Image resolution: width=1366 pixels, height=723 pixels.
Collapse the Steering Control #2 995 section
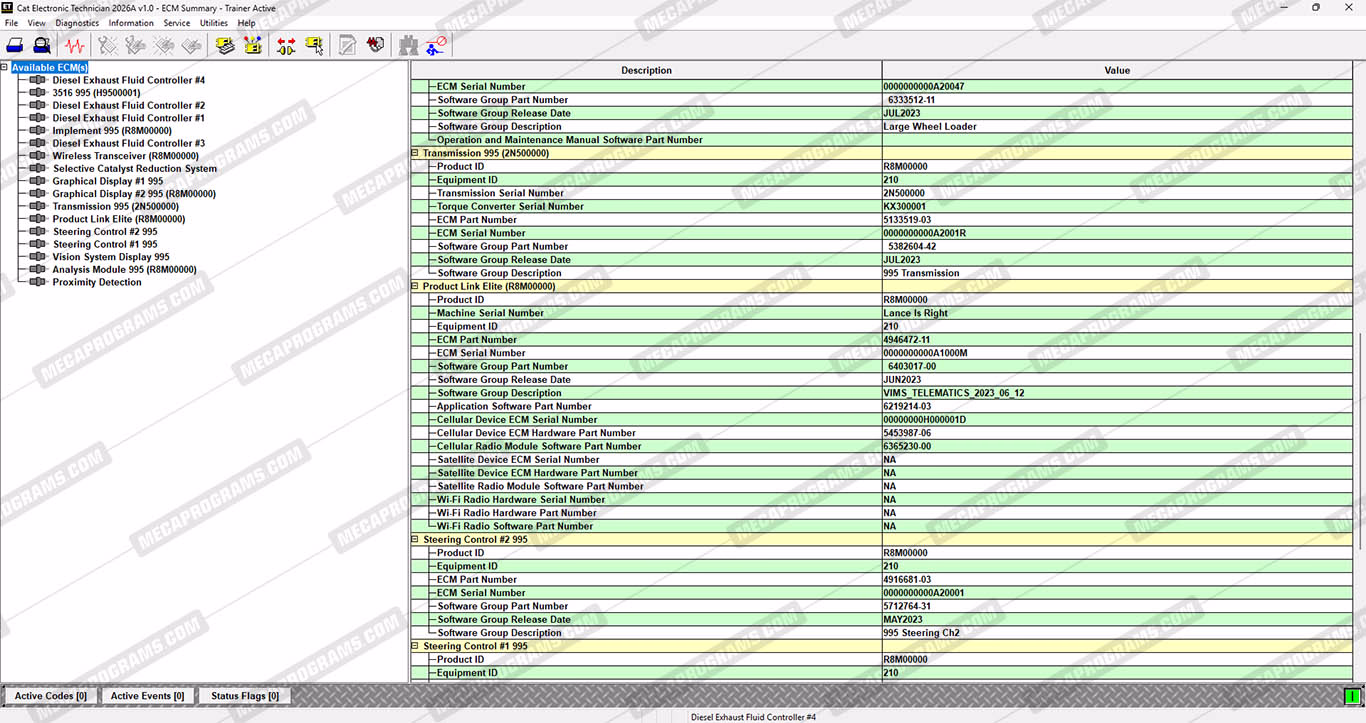pos(415,539)
